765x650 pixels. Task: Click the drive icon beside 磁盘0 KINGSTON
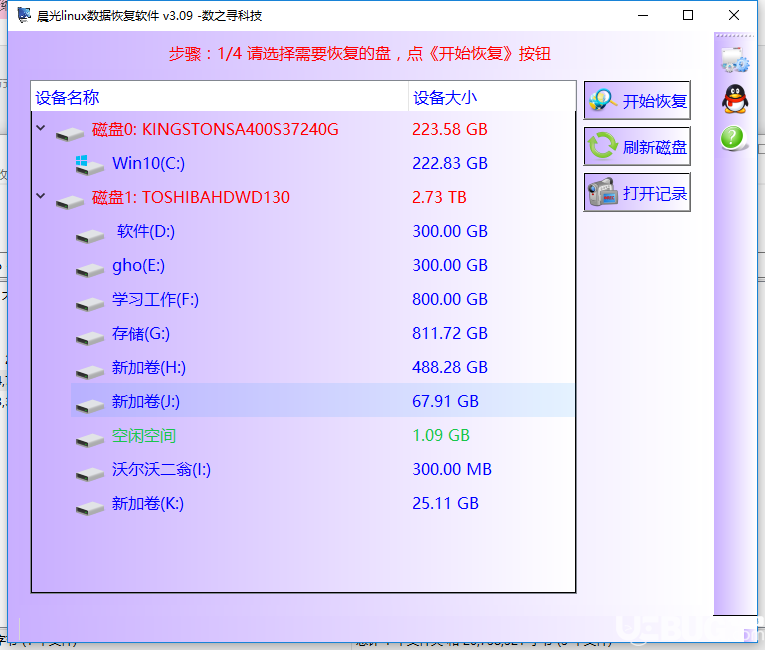click(x=70, y=134)
